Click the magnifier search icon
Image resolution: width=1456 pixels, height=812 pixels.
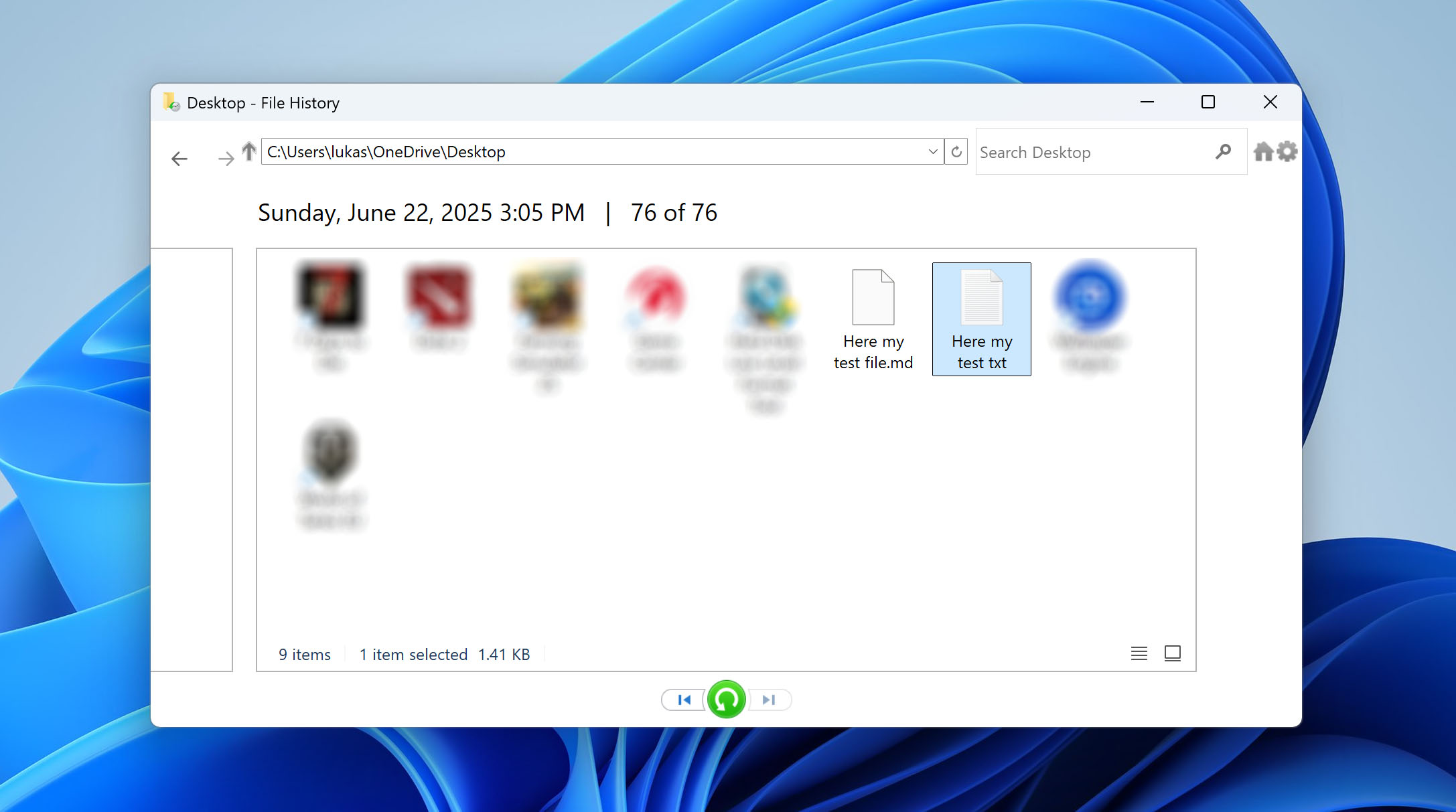(1223, 152)
